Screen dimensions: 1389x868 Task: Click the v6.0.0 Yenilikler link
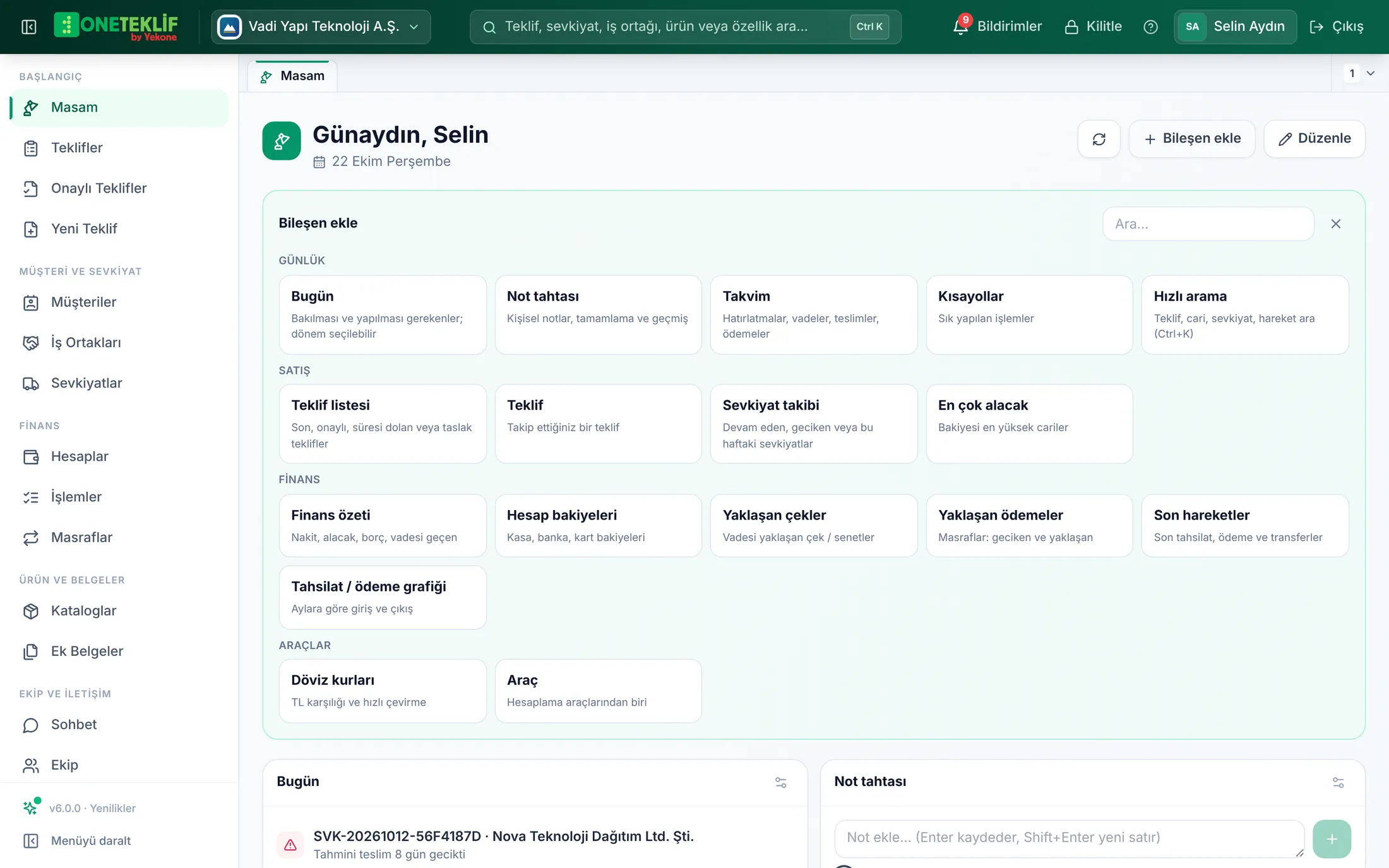(x=92, y=808)
